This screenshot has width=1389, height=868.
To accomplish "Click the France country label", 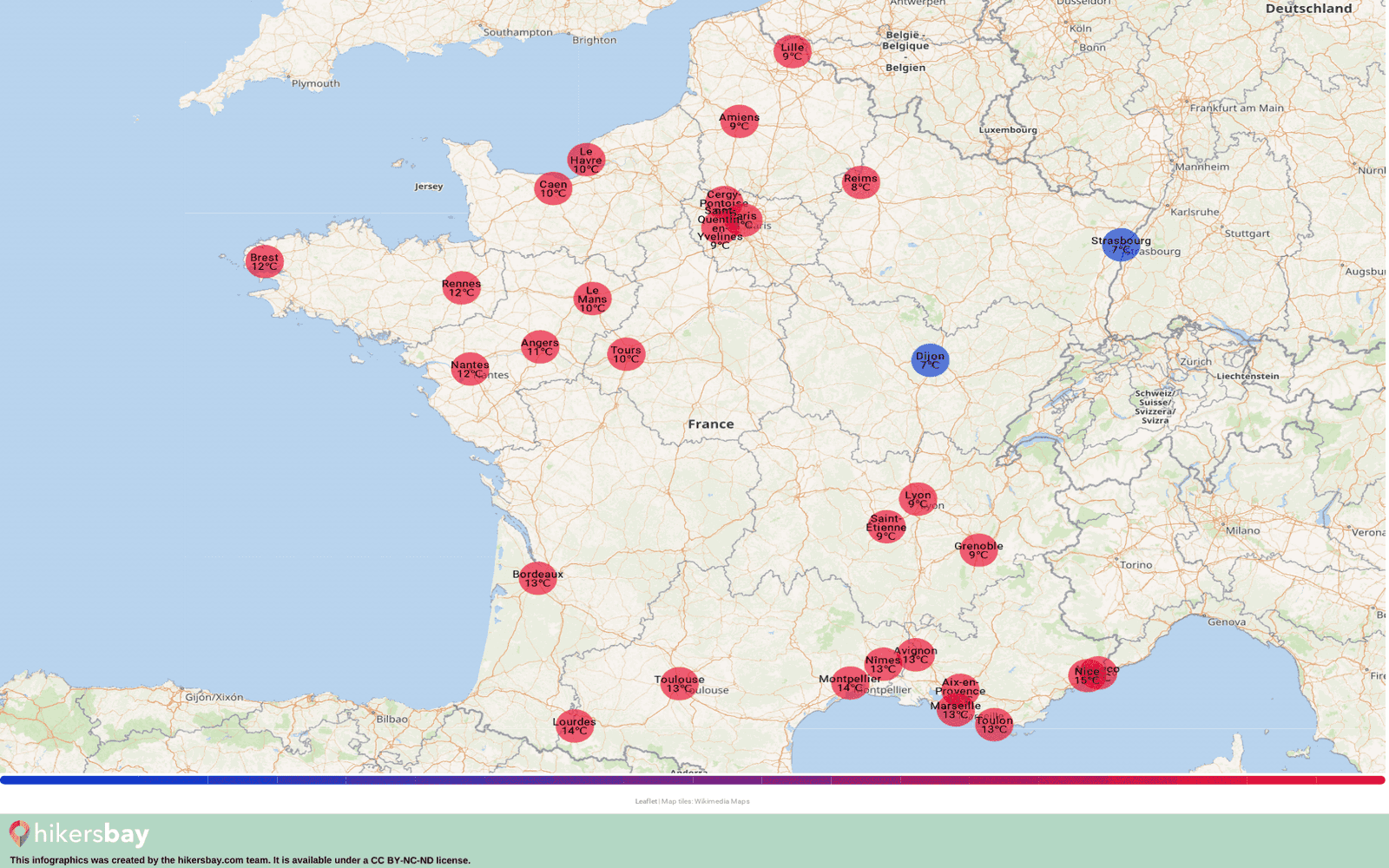I will [x=711, y=424].
